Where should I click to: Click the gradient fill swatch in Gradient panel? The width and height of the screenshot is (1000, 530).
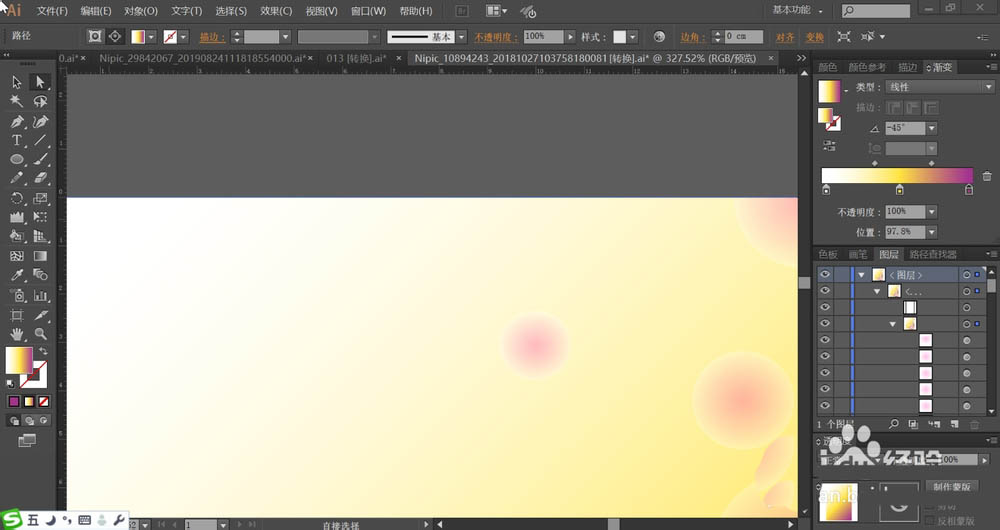pyautogui.click(x=829, y=91)
